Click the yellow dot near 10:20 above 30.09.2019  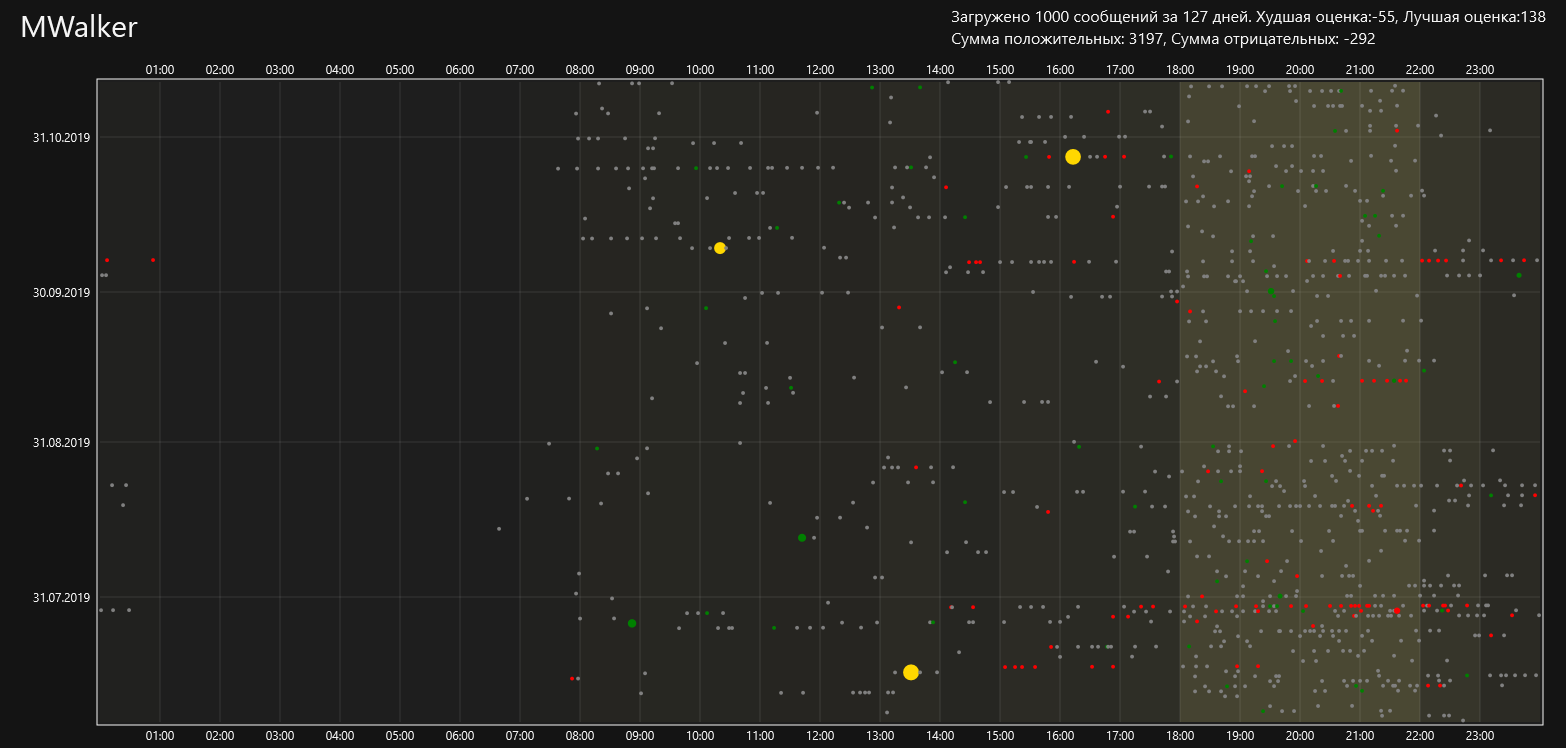tap(720, 248)
